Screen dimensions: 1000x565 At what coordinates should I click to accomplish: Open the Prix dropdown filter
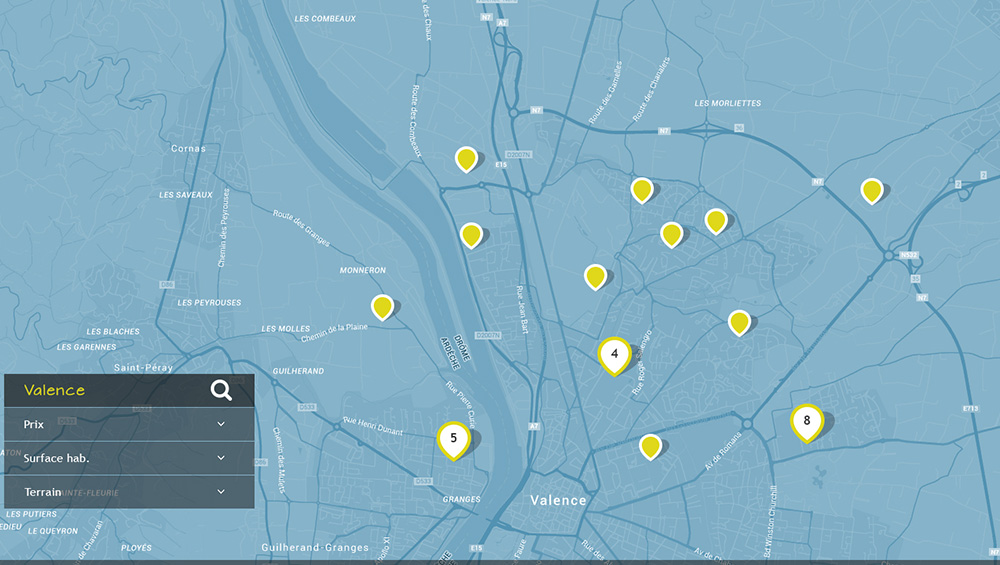click(x=129, y=424)
